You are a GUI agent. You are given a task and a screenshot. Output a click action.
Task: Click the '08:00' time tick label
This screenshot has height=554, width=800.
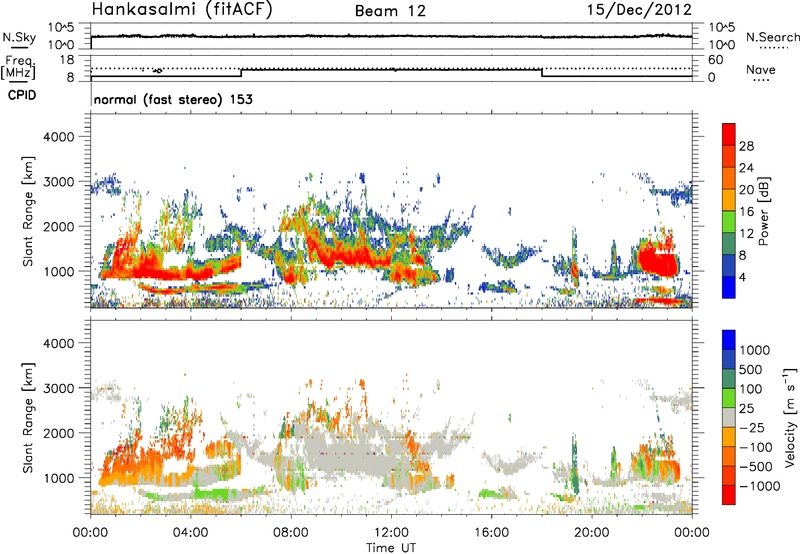coord(290,533)
